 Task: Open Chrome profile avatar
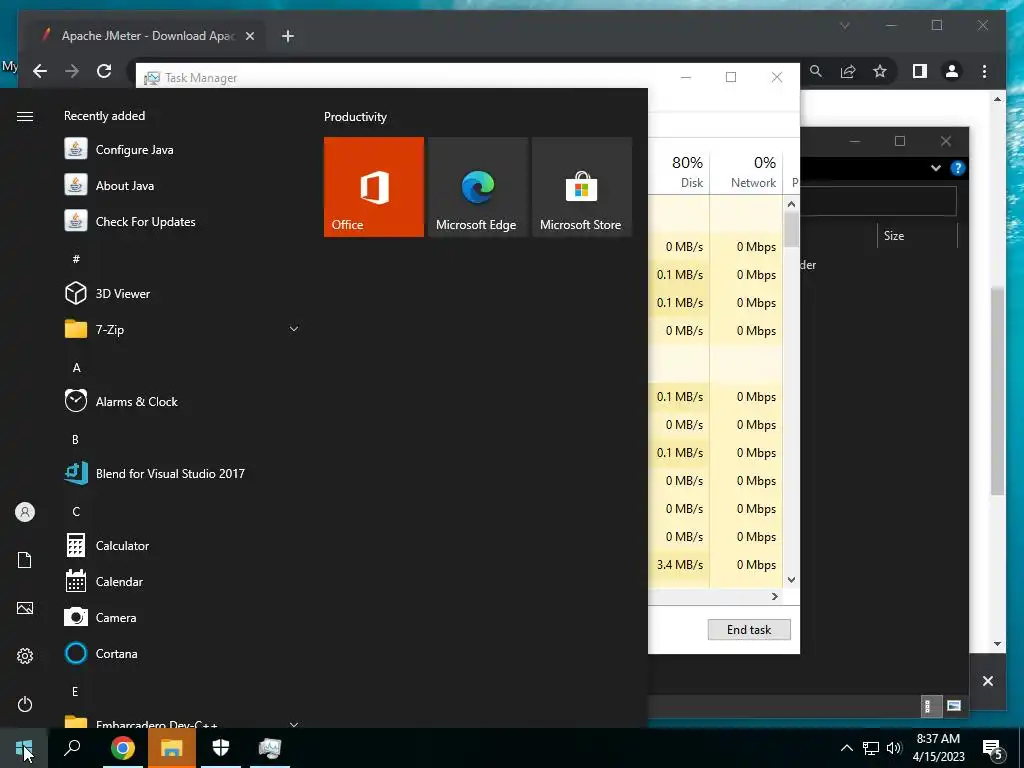pyautogui.click(x=952, y=71)
